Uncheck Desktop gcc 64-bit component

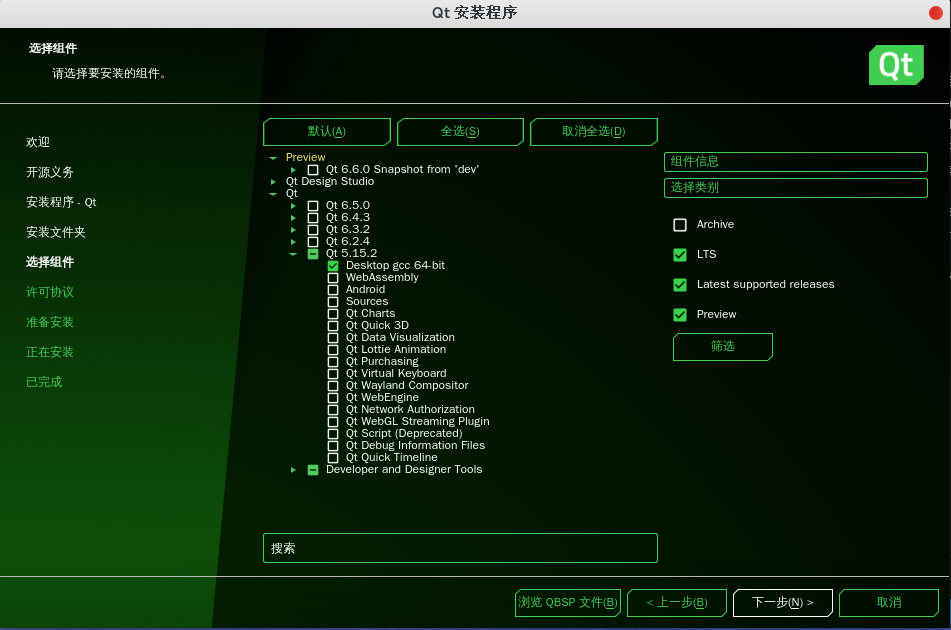(333, 266)
